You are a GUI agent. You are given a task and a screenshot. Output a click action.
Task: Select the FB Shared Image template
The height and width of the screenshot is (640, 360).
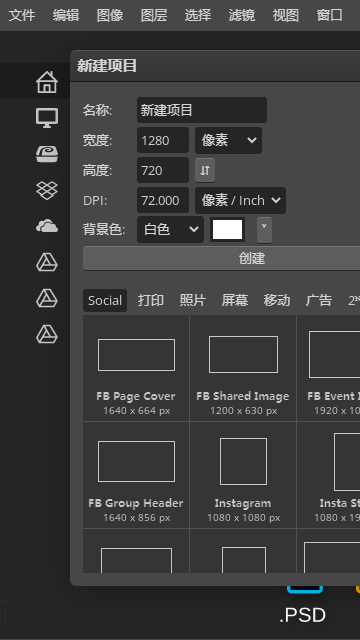point(243,368)
